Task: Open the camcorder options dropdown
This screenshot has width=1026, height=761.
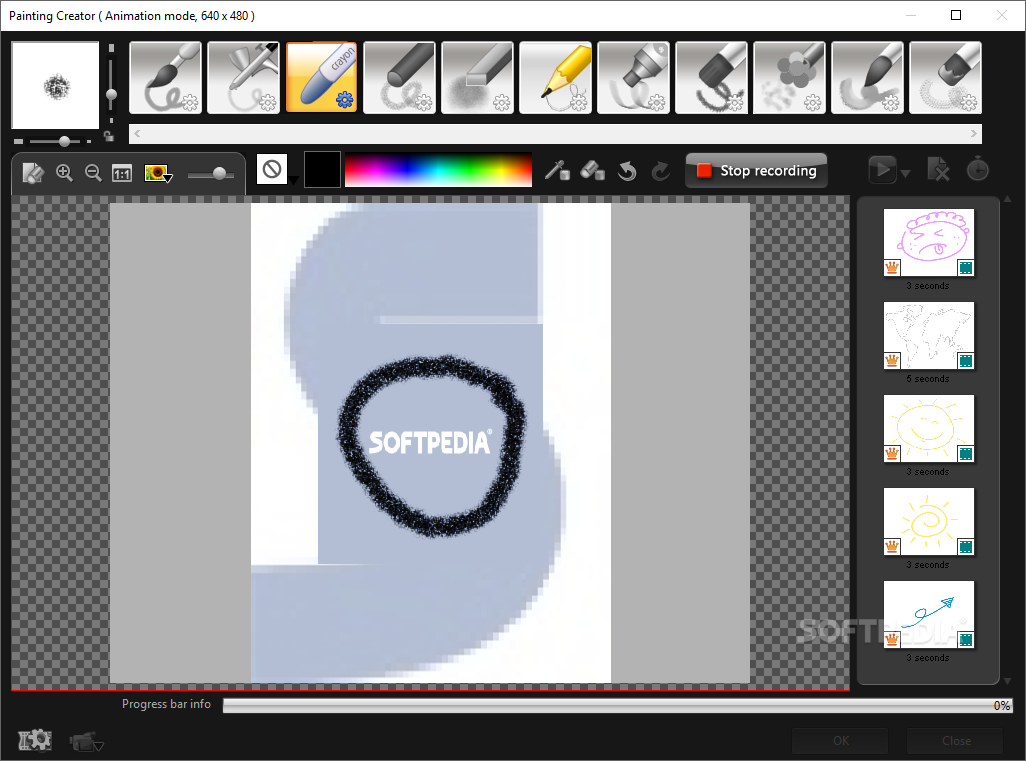Action: [86, 742]
